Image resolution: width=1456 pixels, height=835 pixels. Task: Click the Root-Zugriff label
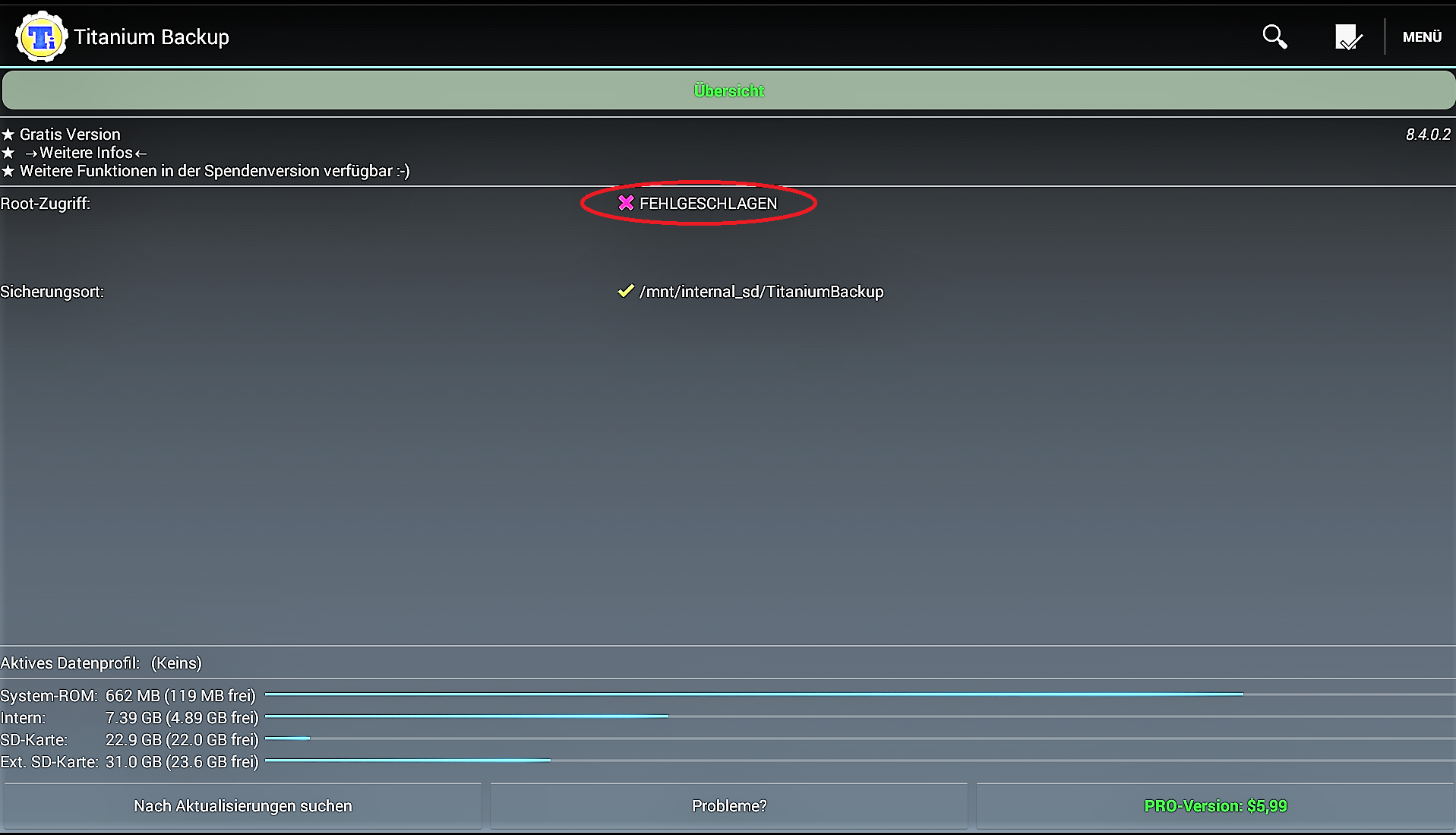46,204
